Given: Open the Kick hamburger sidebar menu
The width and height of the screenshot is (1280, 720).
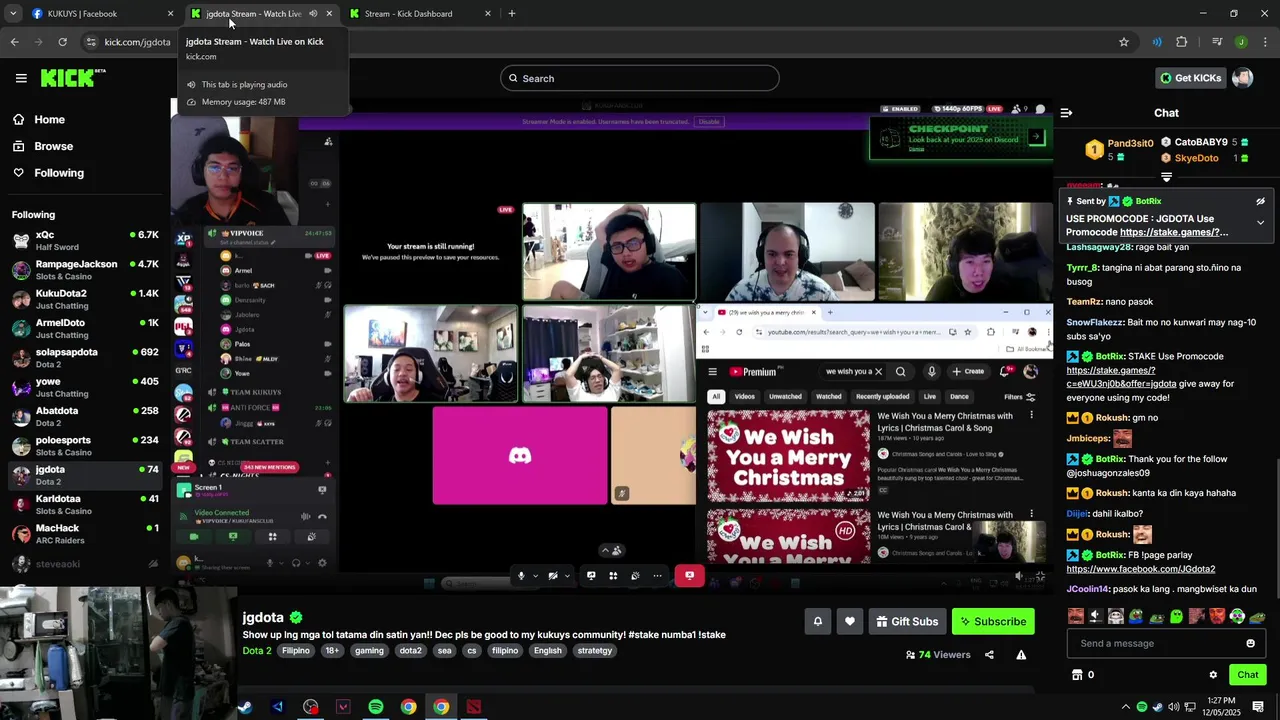Looking at the screenshot, I should tap(21, 78).
